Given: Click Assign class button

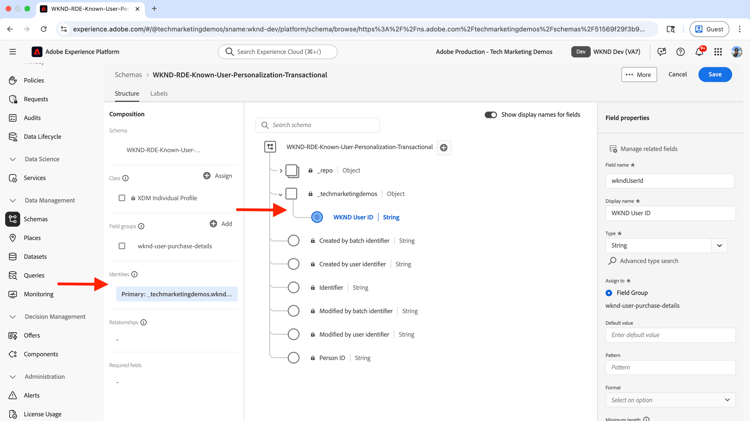Looking at the screenshot, I should 218,176.
